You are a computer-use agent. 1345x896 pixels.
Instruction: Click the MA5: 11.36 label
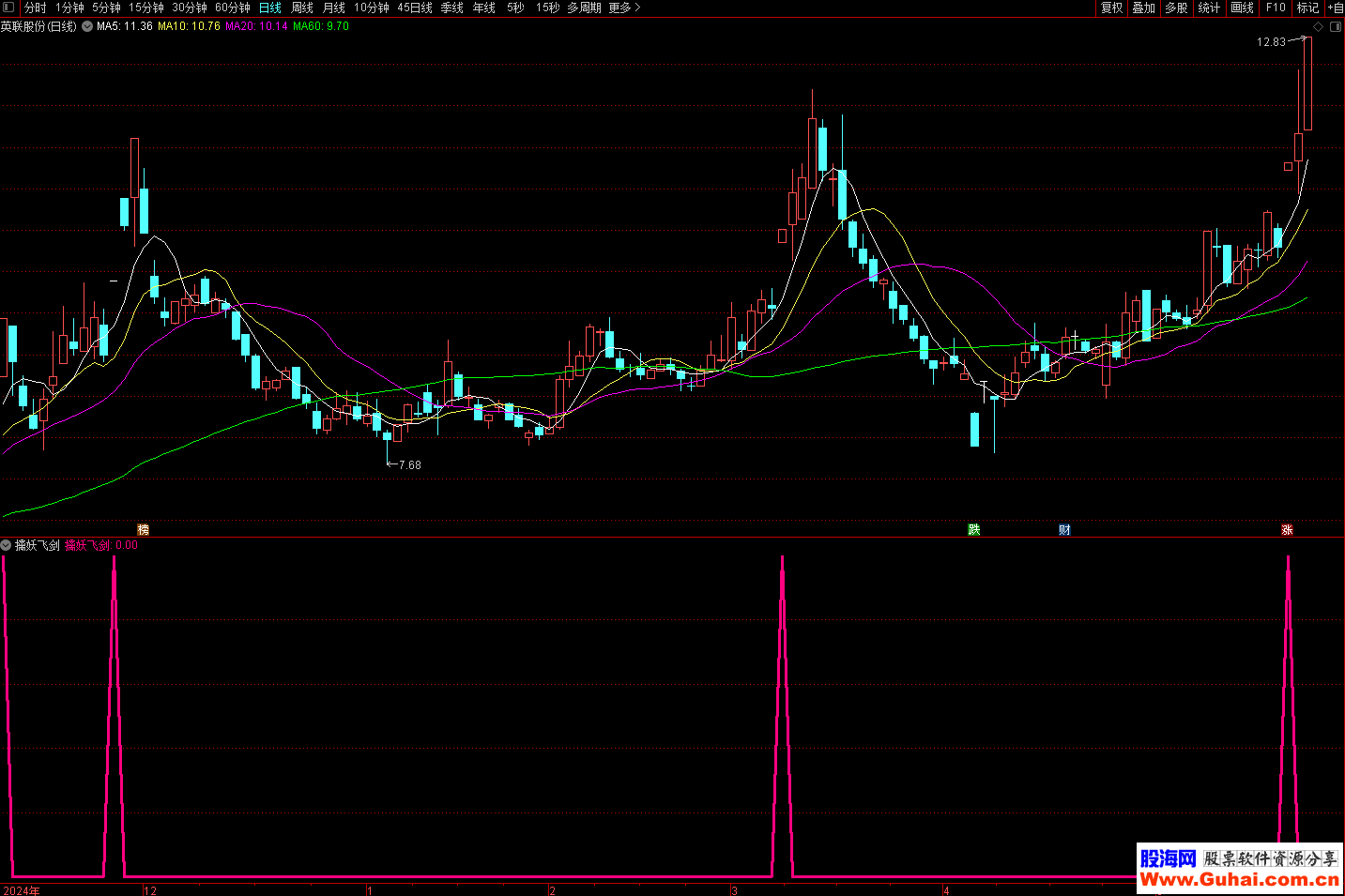125,26
